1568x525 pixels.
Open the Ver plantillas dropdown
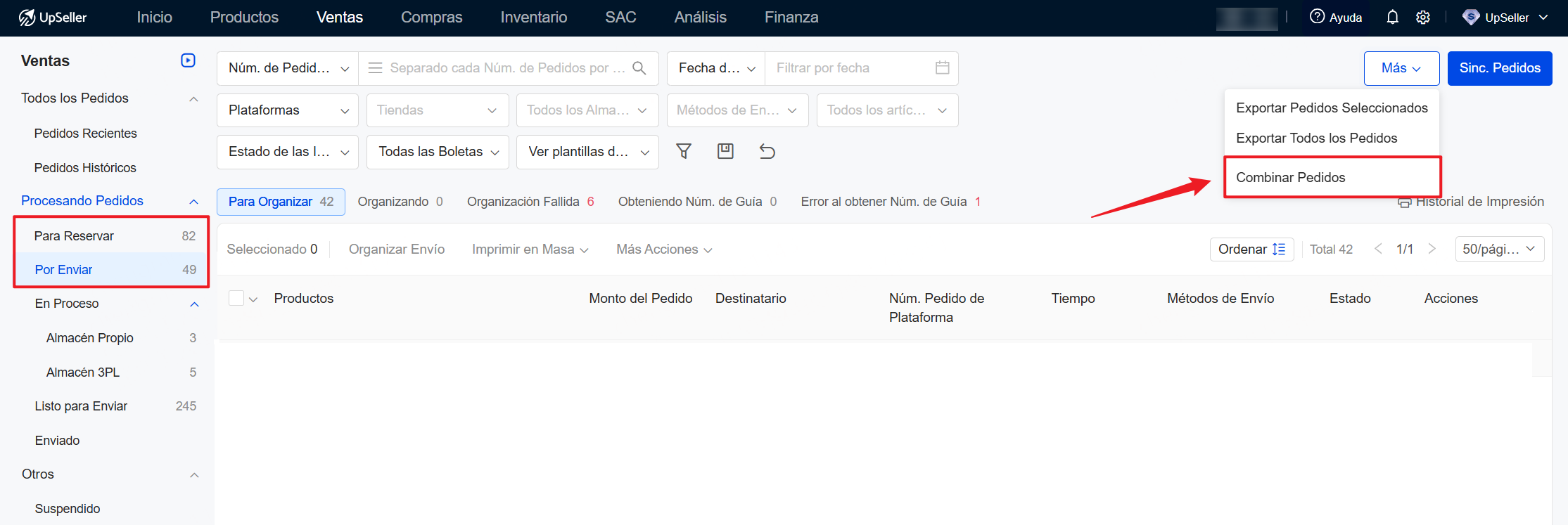(x=587, y=152)
